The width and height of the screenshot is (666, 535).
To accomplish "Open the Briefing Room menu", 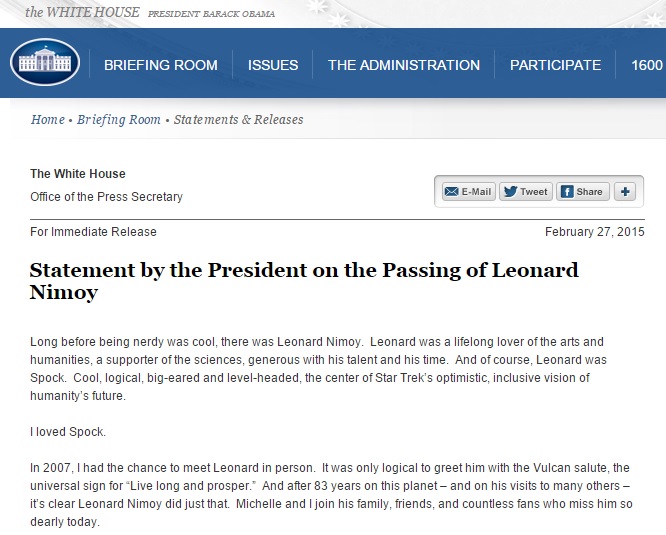I will (160, 65).
